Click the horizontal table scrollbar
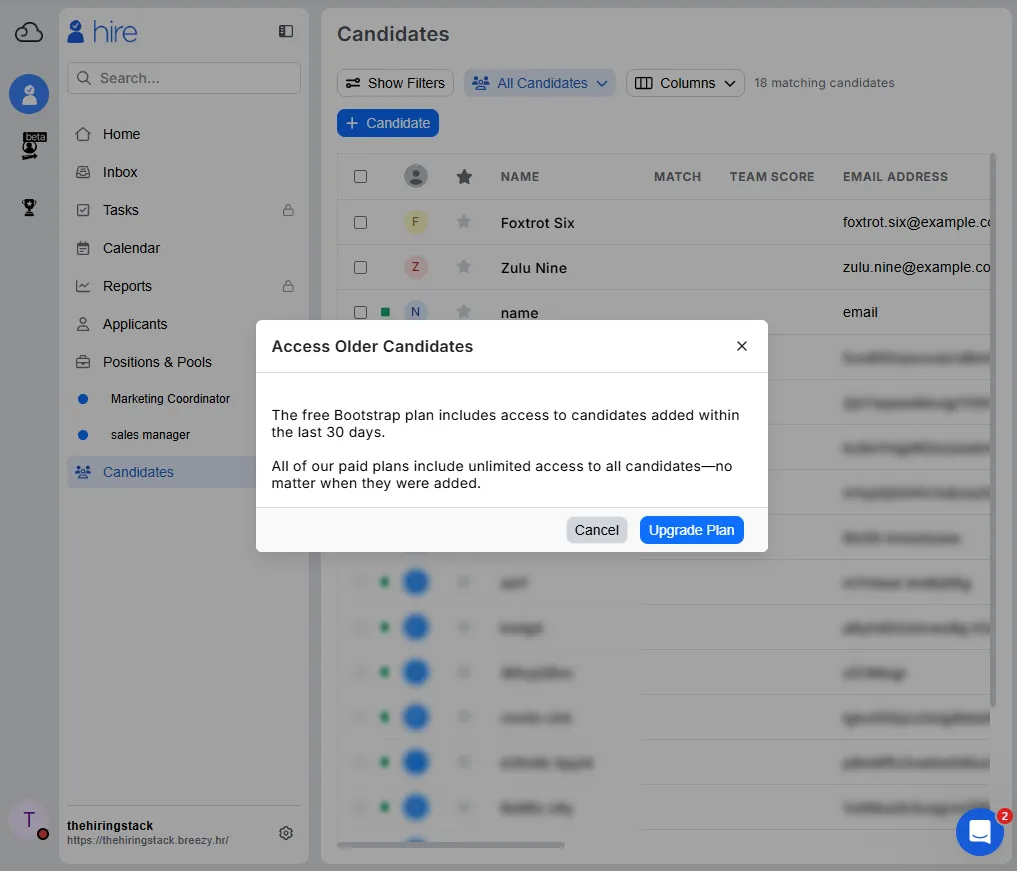 (451, 845)
